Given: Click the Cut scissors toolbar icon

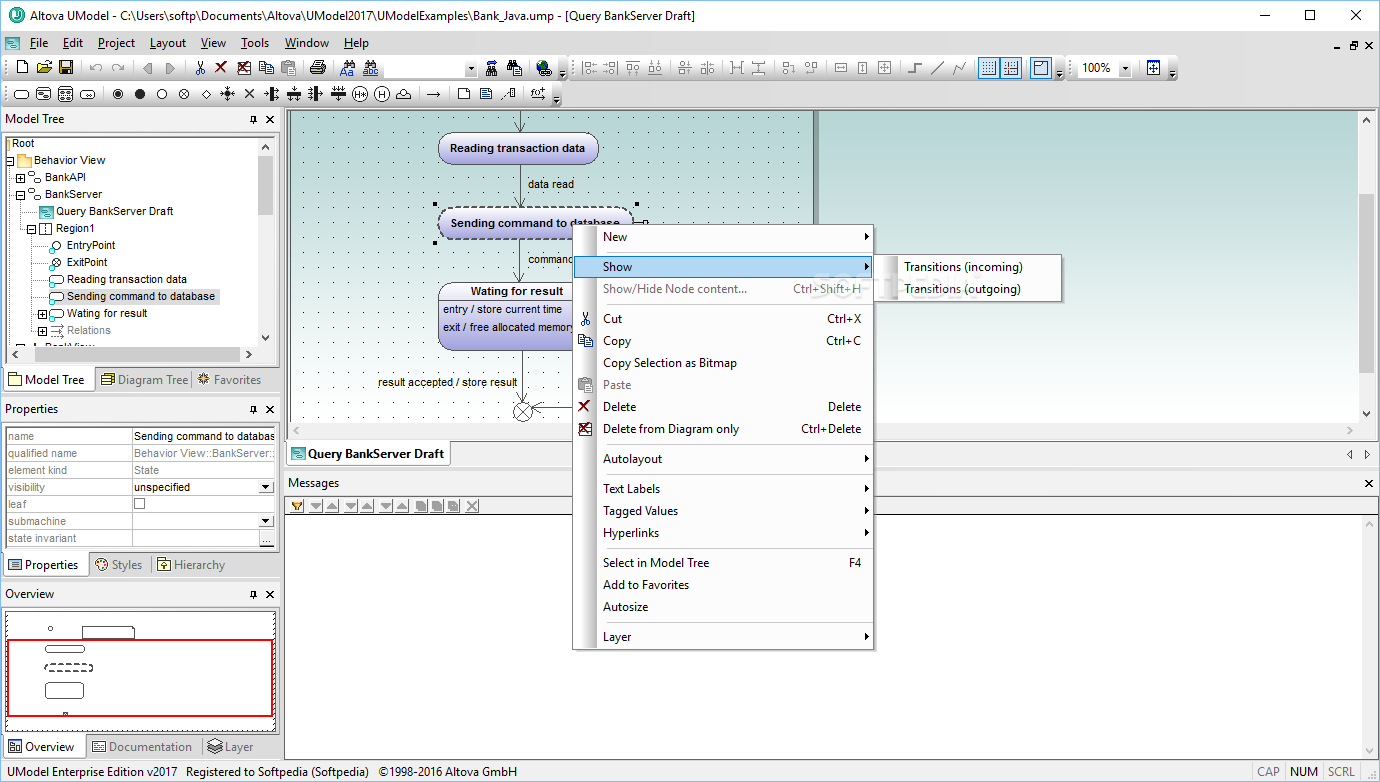Looking at the screenshot, I should [x=200, y=68].
